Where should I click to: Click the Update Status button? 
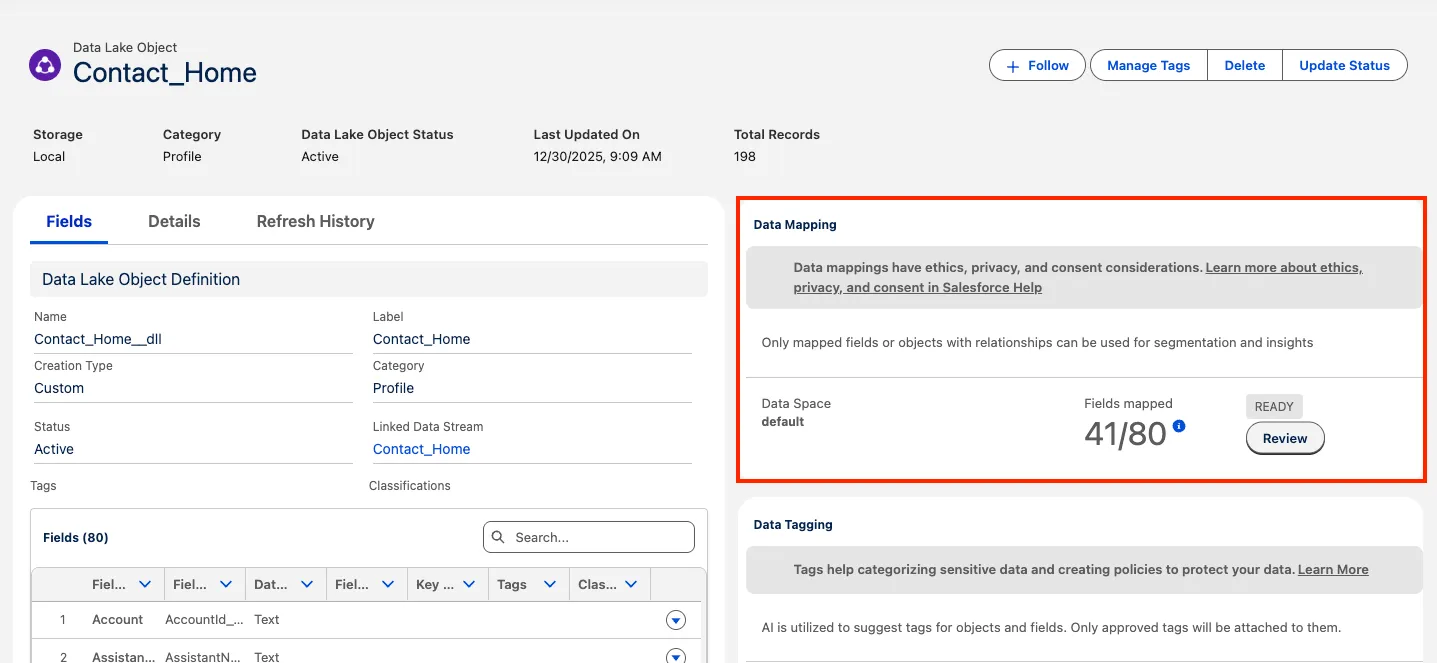[x=1344, y=65]
